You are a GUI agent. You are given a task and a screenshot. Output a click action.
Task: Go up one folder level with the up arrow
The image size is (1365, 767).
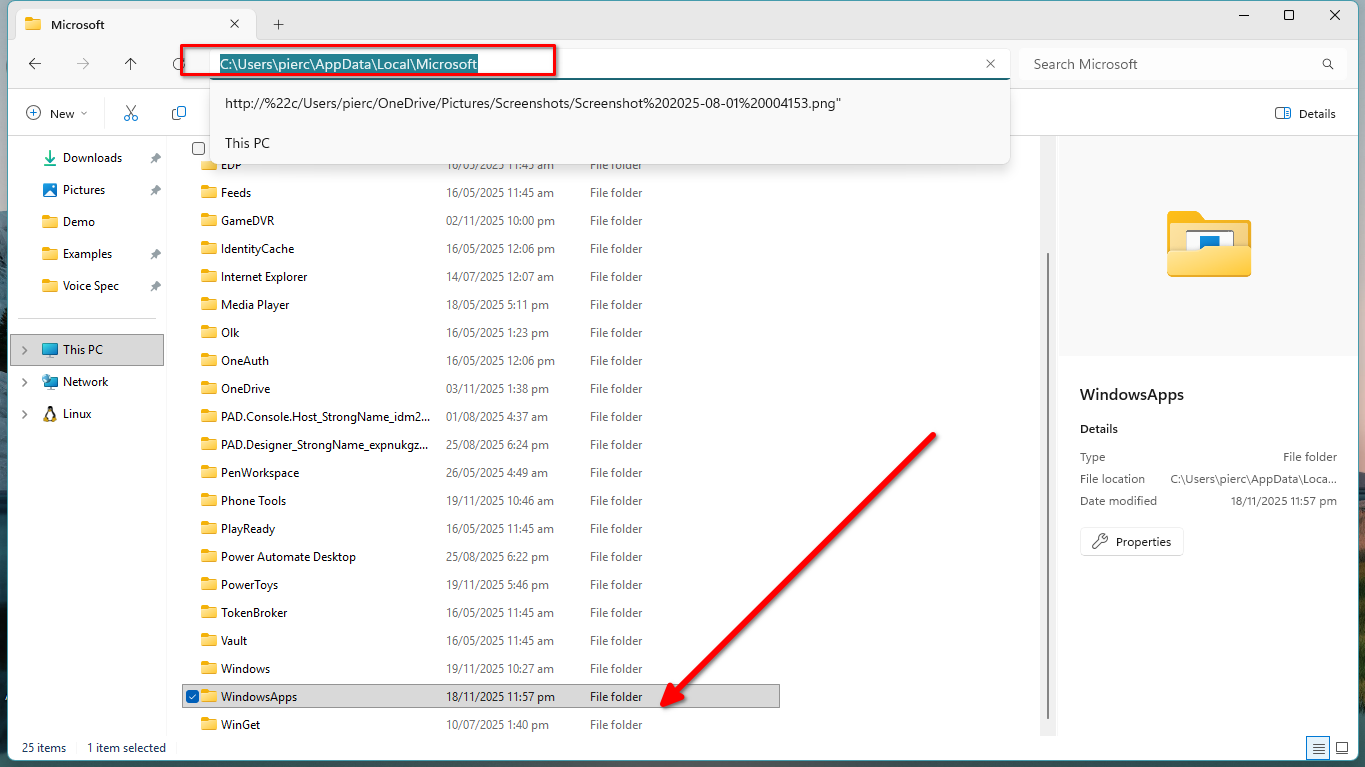click(130, 63)
